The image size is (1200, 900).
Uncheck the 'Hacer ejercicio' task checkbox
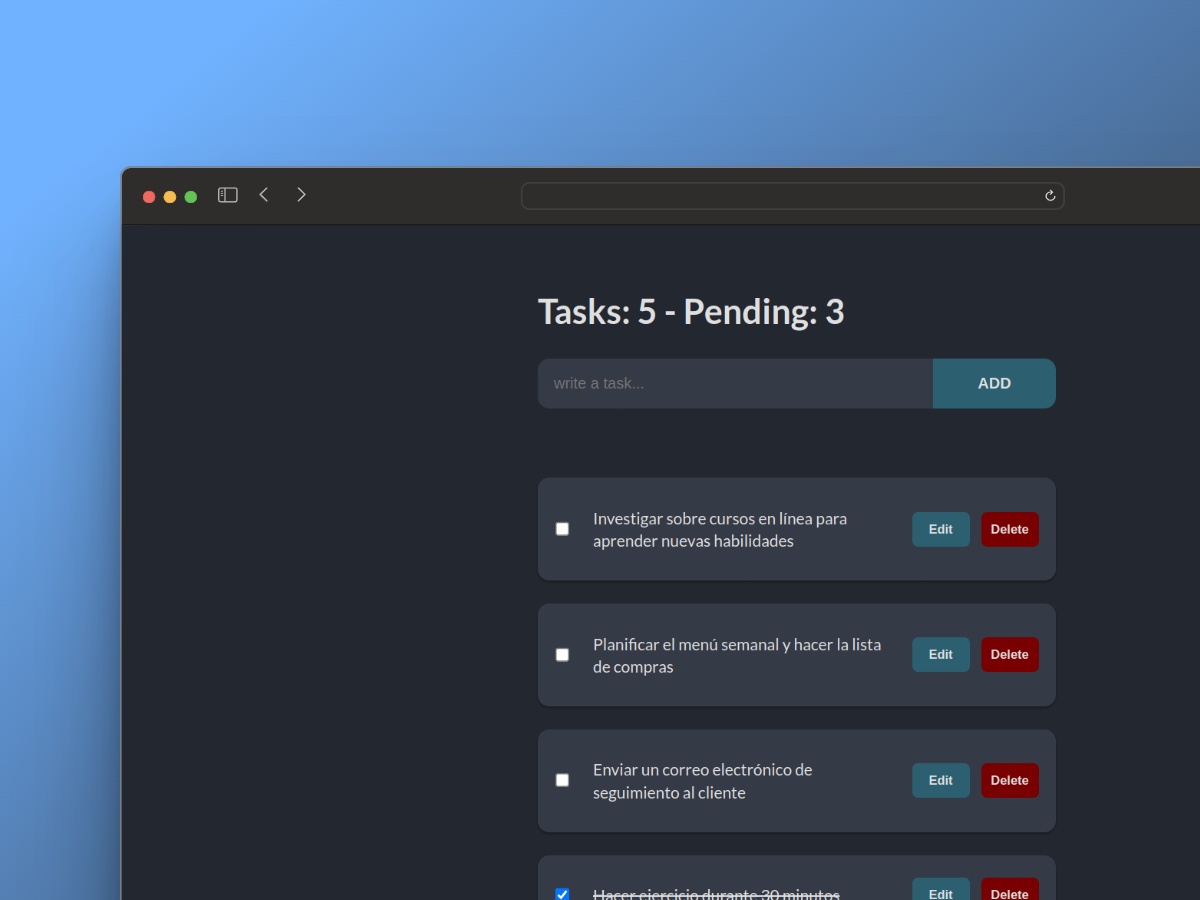(562, 894)
